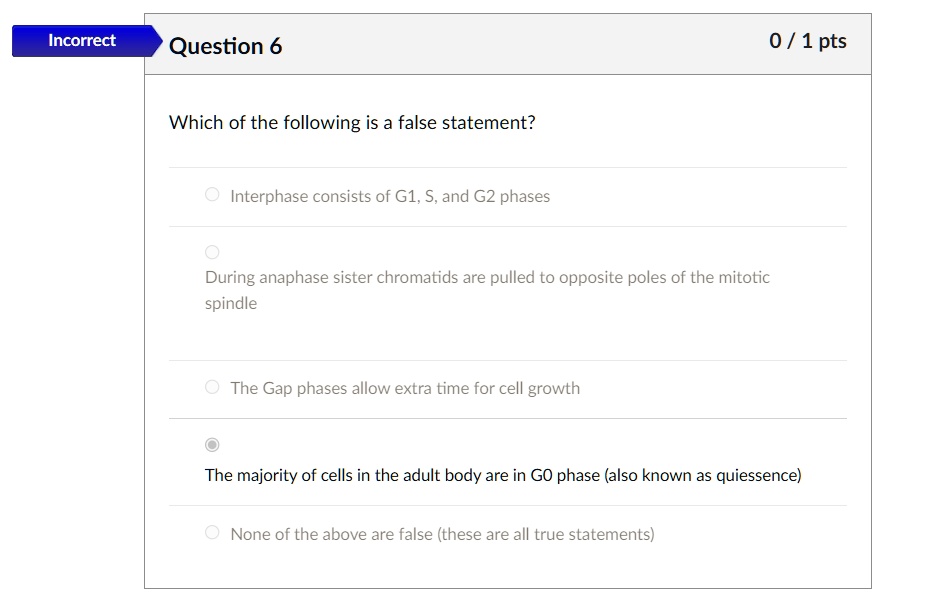The image size is (927, 595).
Task: Choose the Gap phases cell growth radio button
Action: pyautogui.click(x=212, y=387)
